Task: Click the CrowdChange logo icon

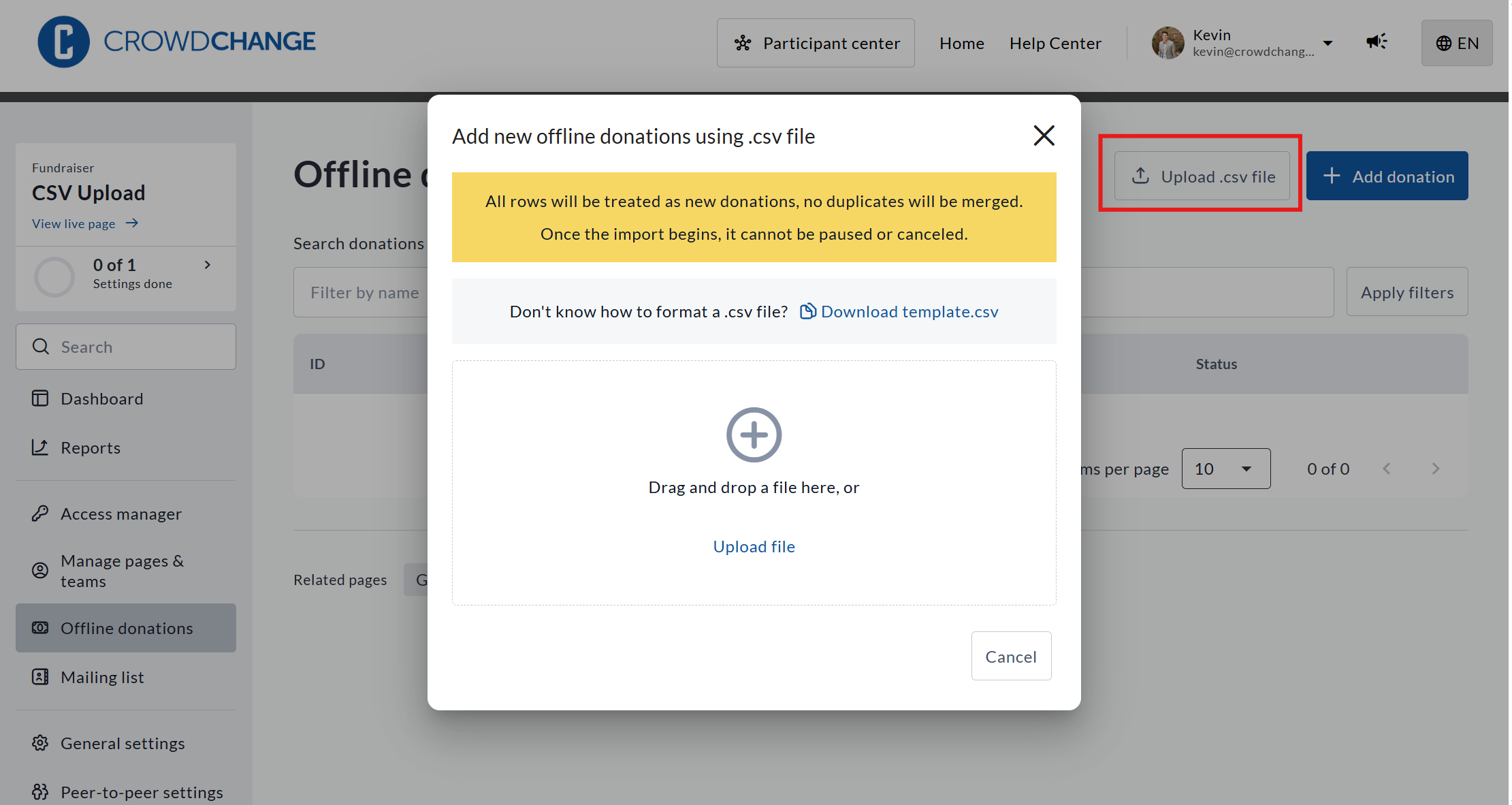Action: (x=63, y=42)
